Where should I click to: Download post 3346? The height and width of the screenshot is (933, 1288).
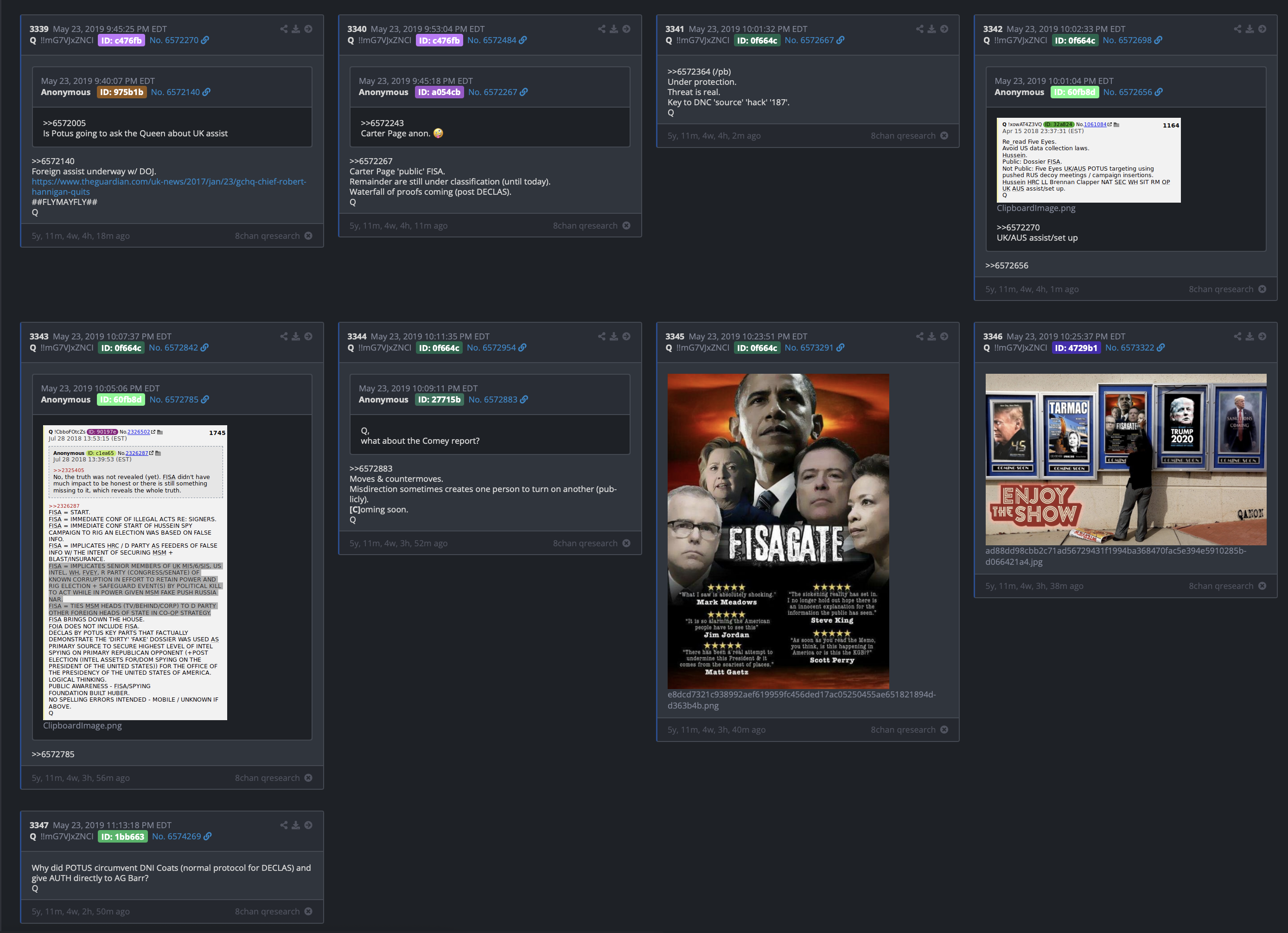(1250, 337)
